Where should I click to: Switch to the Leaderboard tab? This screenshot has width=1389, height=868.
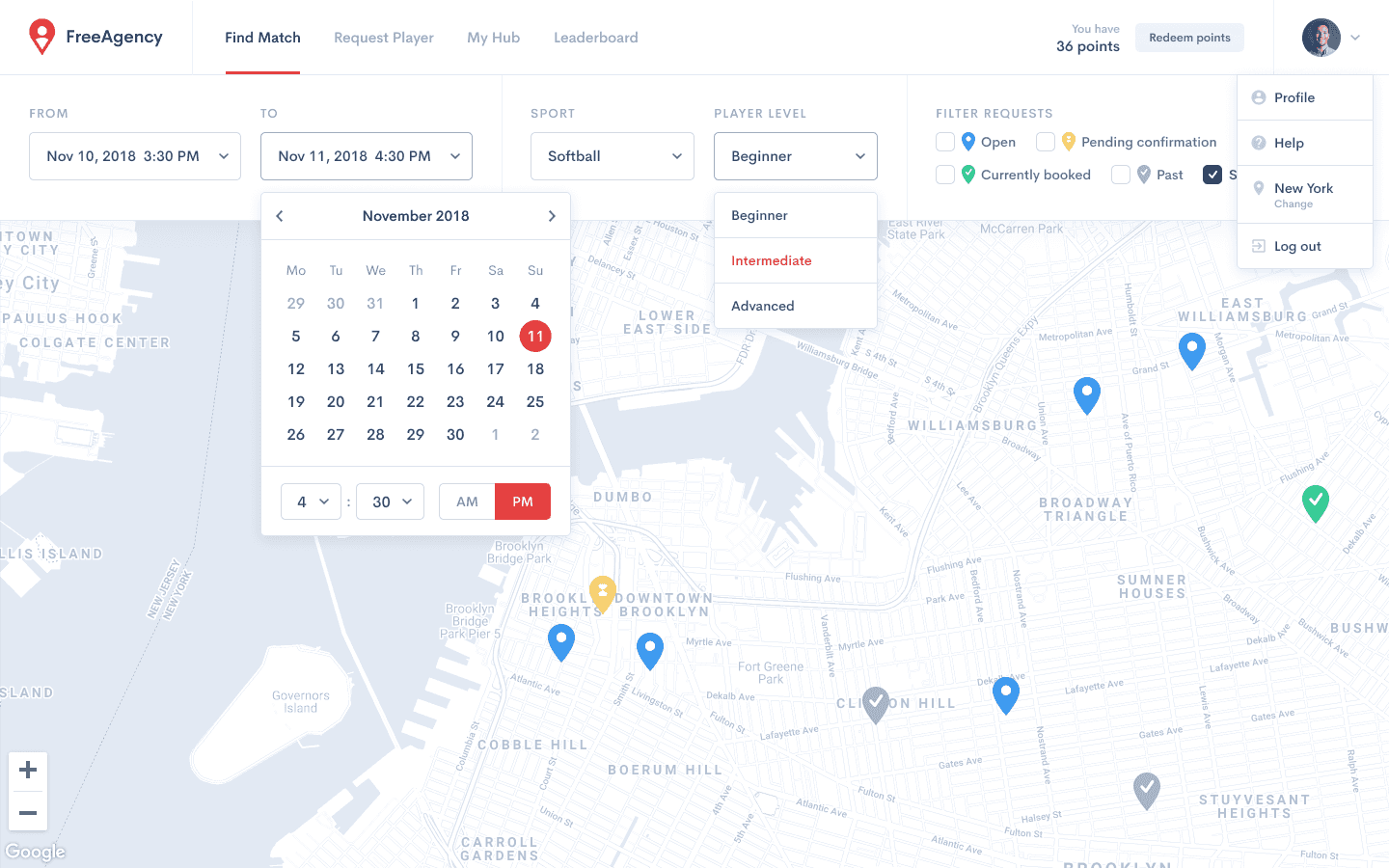tap(595, 38)
